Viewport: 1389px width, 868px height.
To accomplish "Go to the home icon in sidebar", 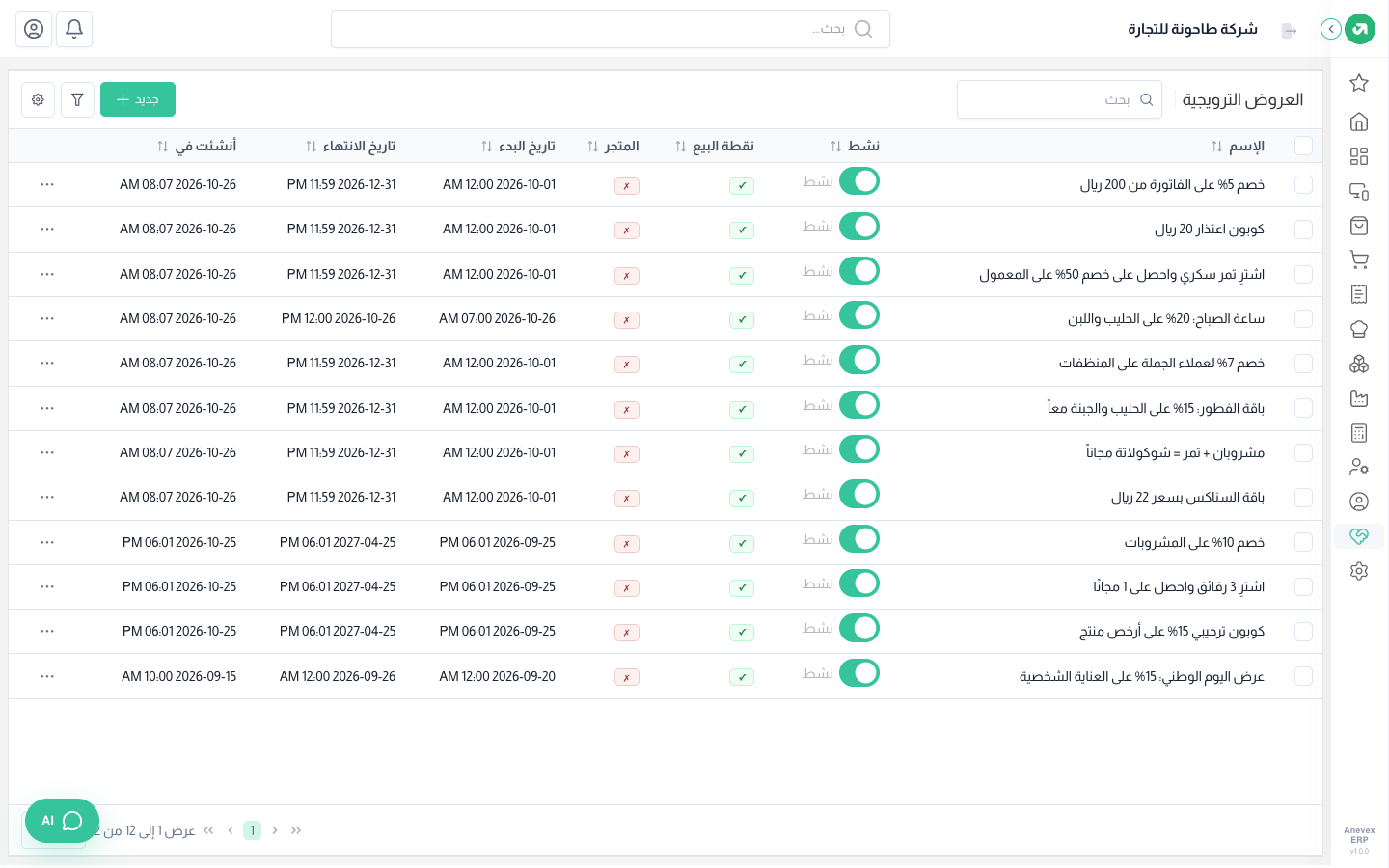I will pyautogui.click(x=1359, y=122).
